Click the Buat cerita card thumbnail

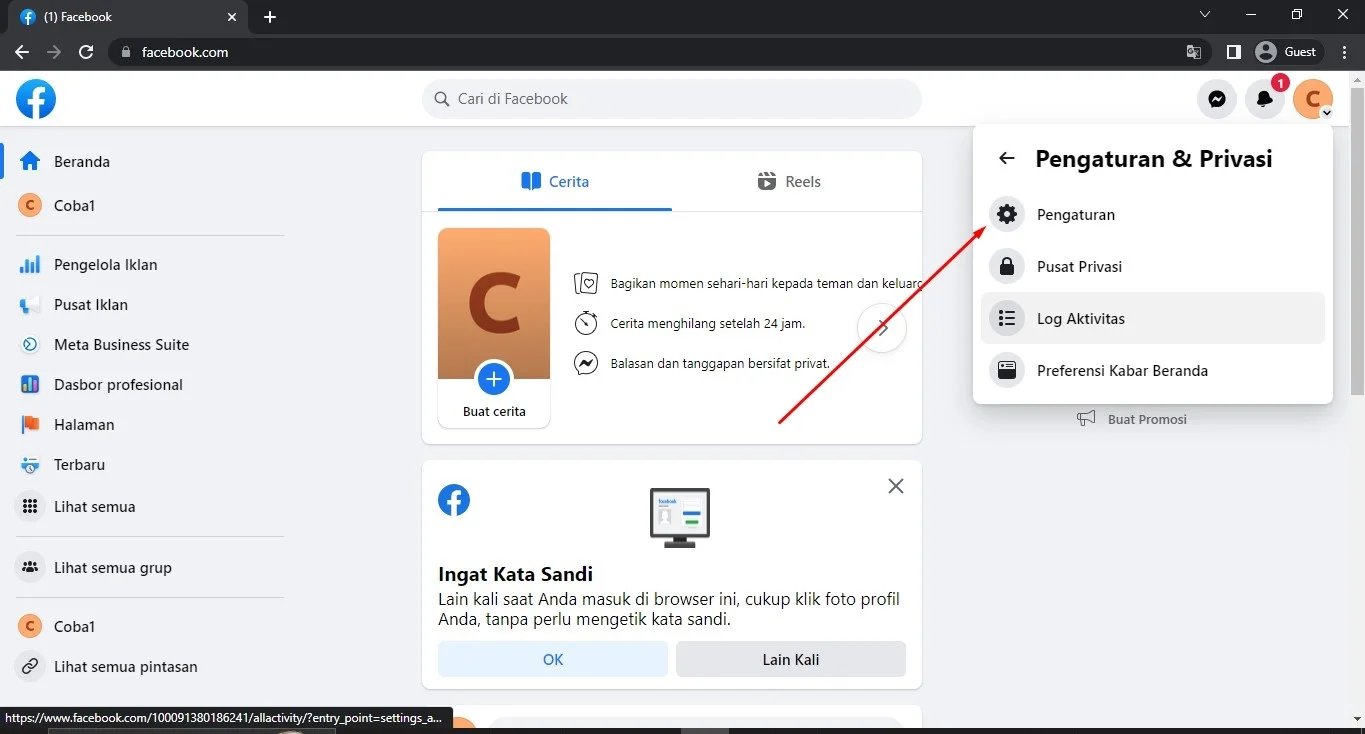click(x=494, y=328)
